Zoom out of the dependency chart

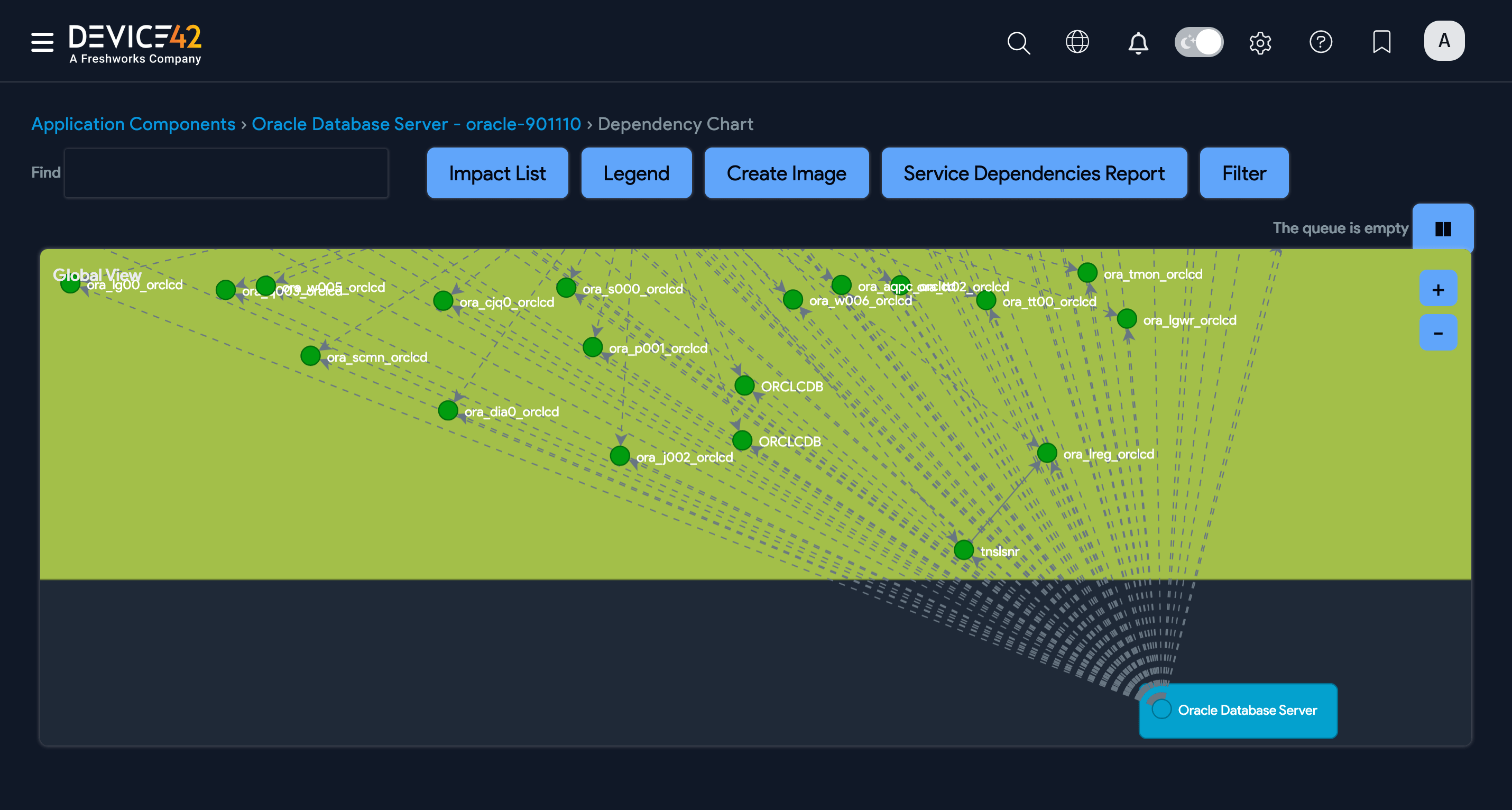[1437, 332]
